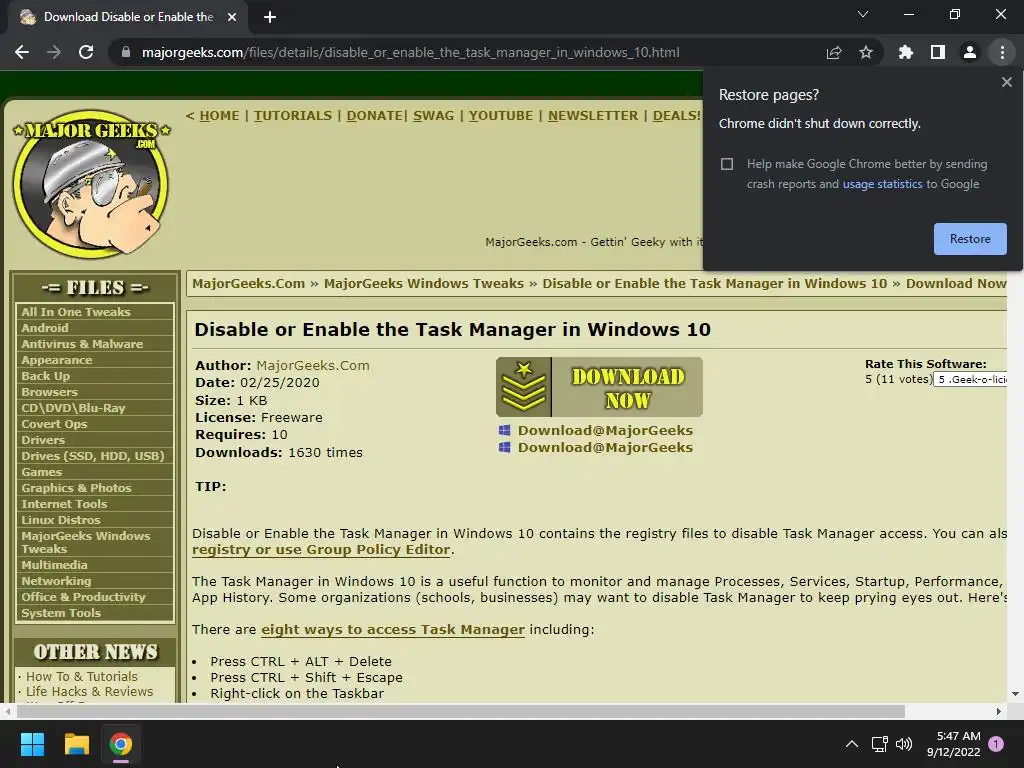Screen dimensions: 1024x768
Task: Open the notification badge in taskbar
Action: click(x=996, y=744)
